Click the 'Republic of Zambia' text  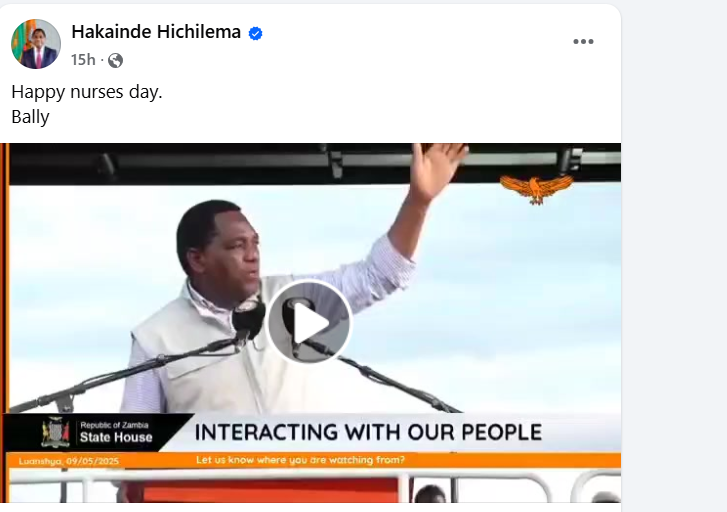(115, 425)
